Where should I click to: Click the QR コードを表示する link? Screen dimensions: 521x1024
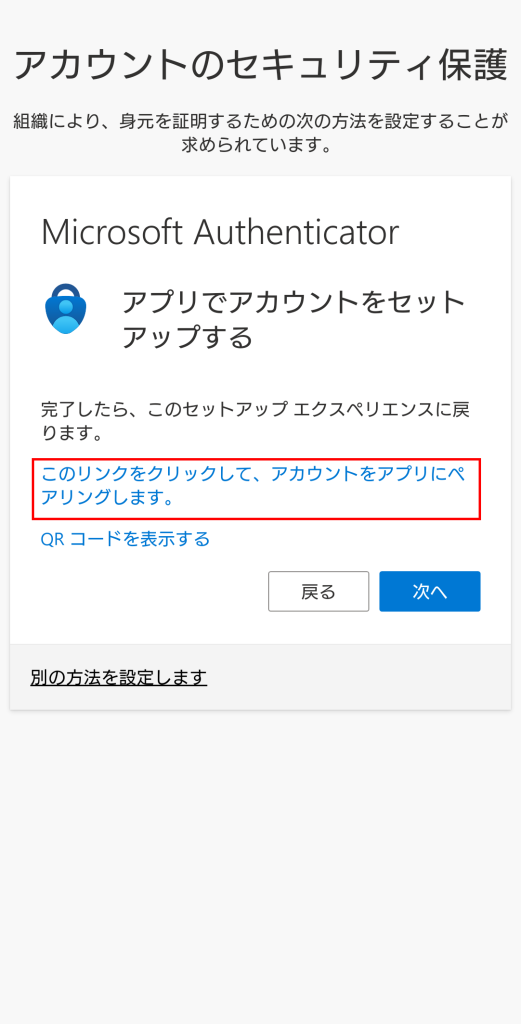125,539
